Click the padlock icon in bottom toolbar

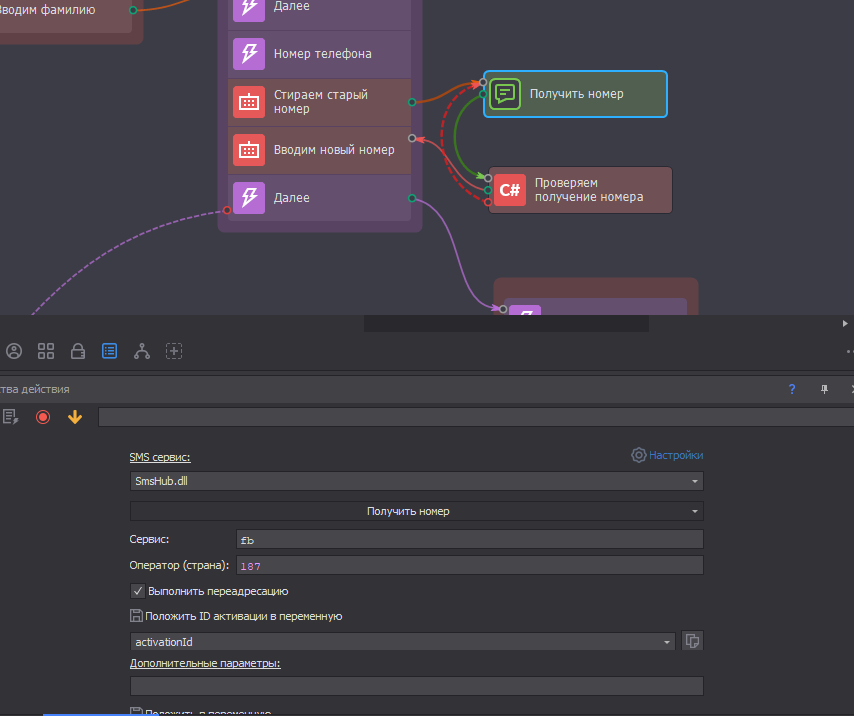tap(78, 351)
